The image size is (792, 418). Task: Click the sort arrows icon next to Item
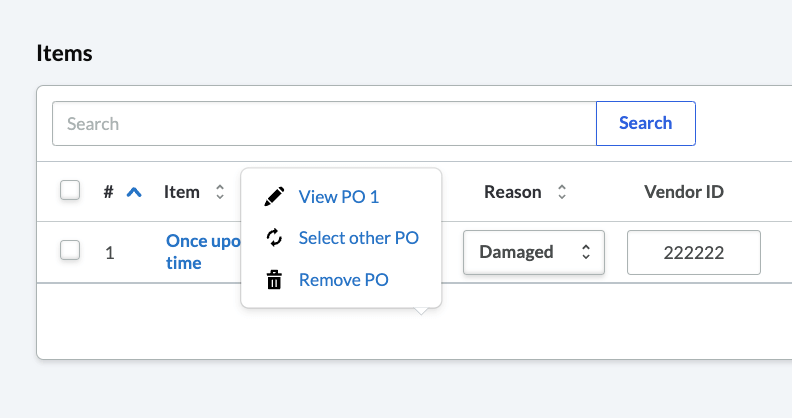click(x=219, y=192)
